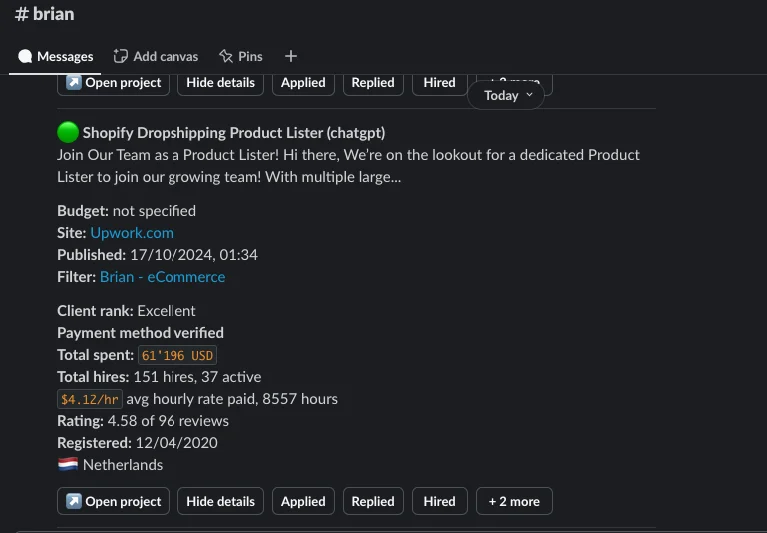Toggle Hide details below the Shopify job

220,501
